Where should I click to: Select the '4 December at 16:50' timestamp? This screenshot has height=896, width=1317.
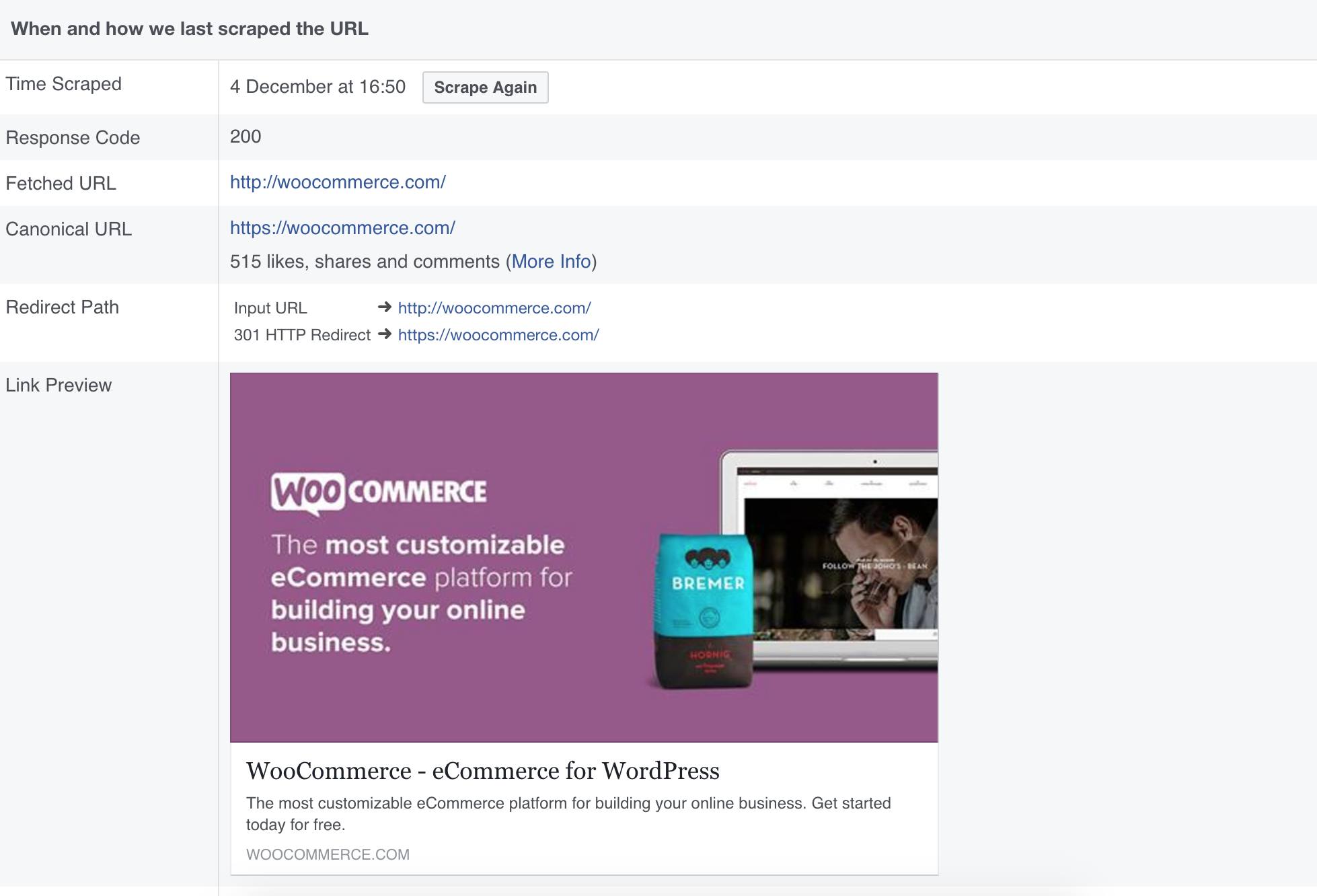[317, 87]
